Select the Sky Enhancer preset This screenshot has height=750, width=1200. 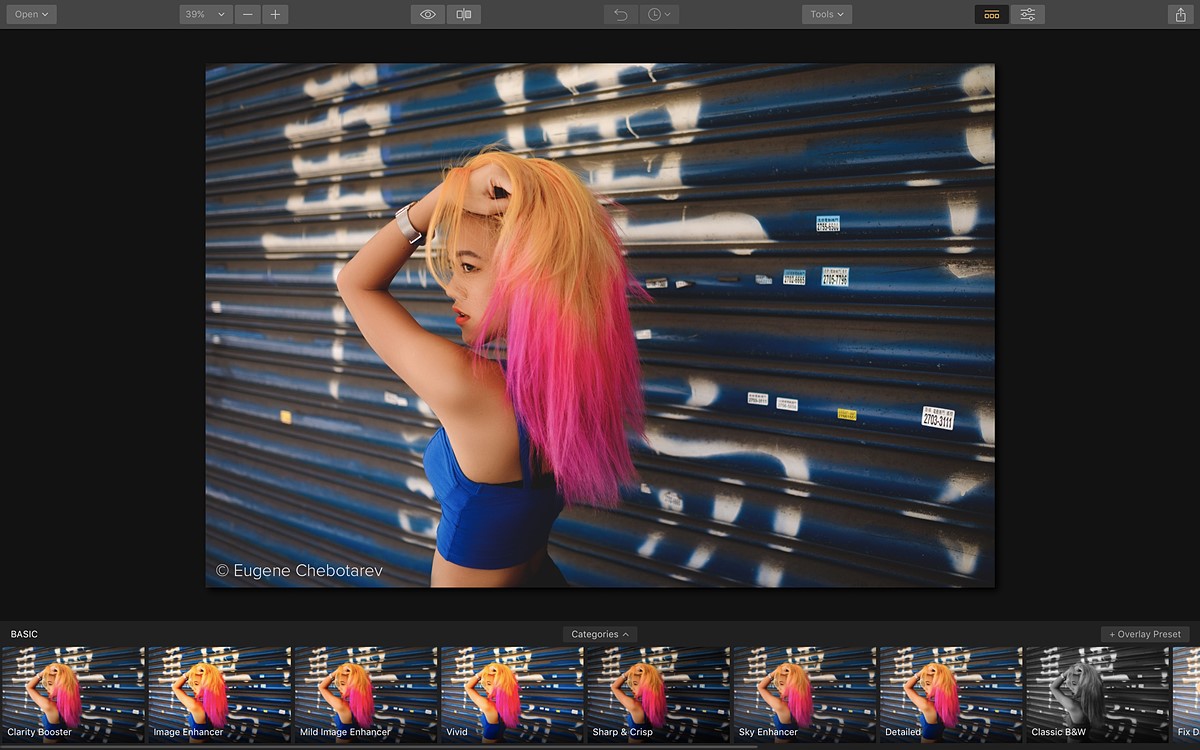coord(804,693)
